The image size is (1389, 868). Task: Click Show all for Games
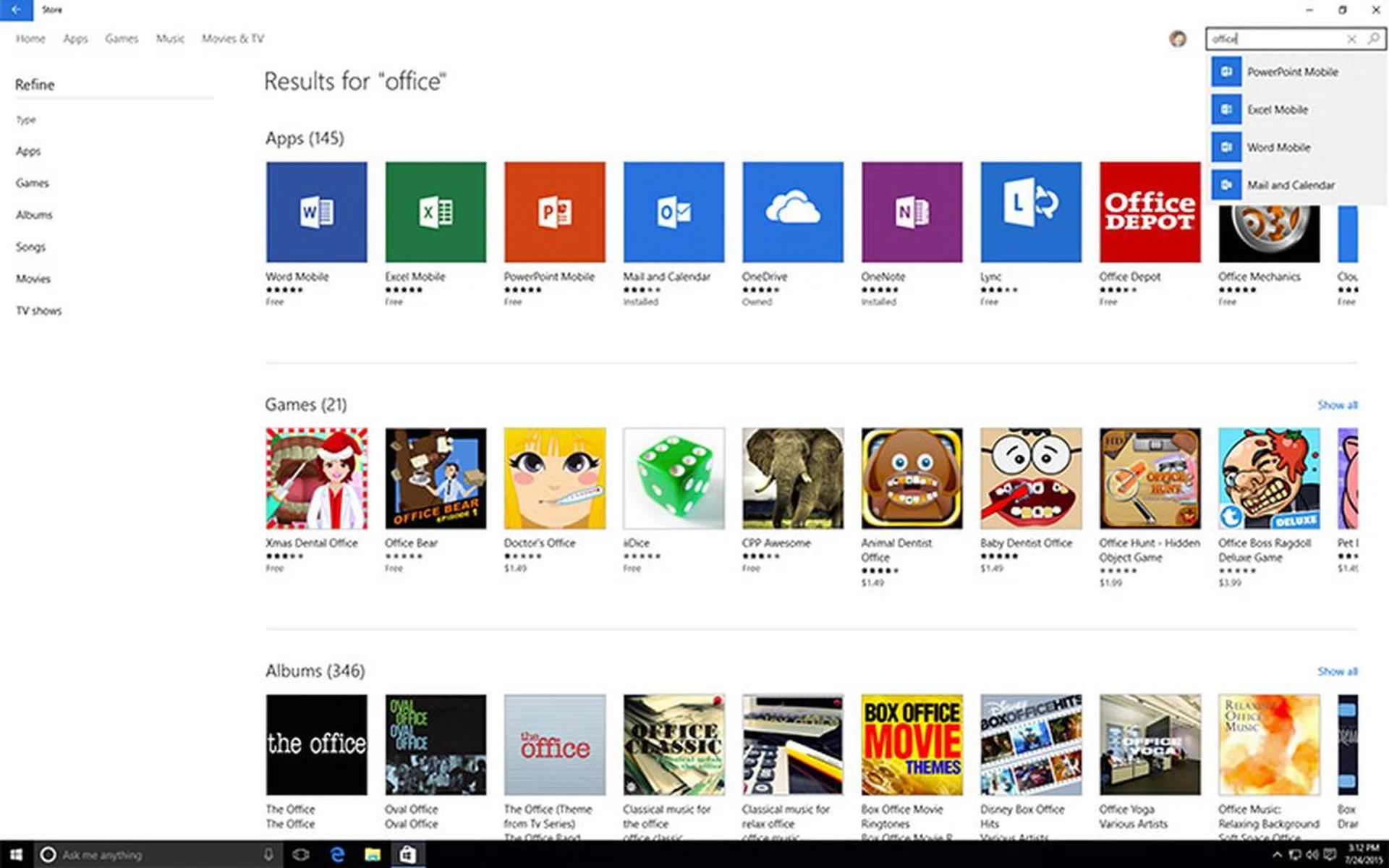[x=1337, y=405]
